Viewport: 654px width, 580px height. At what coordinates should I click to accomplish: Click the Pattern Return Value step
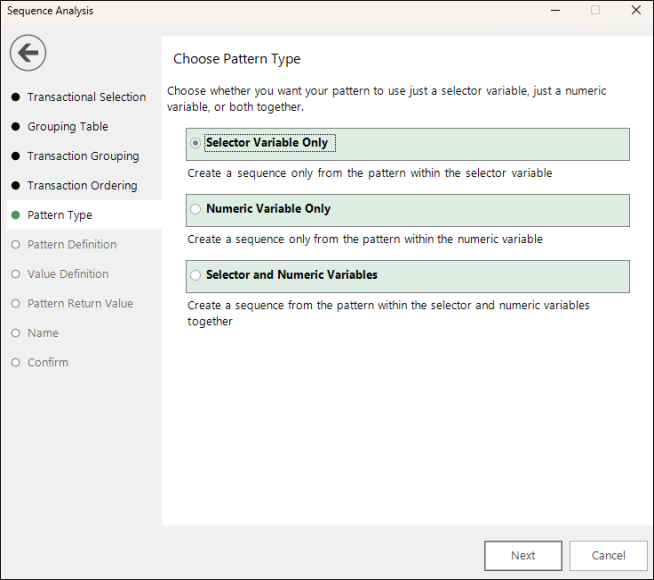pos(80,304)
